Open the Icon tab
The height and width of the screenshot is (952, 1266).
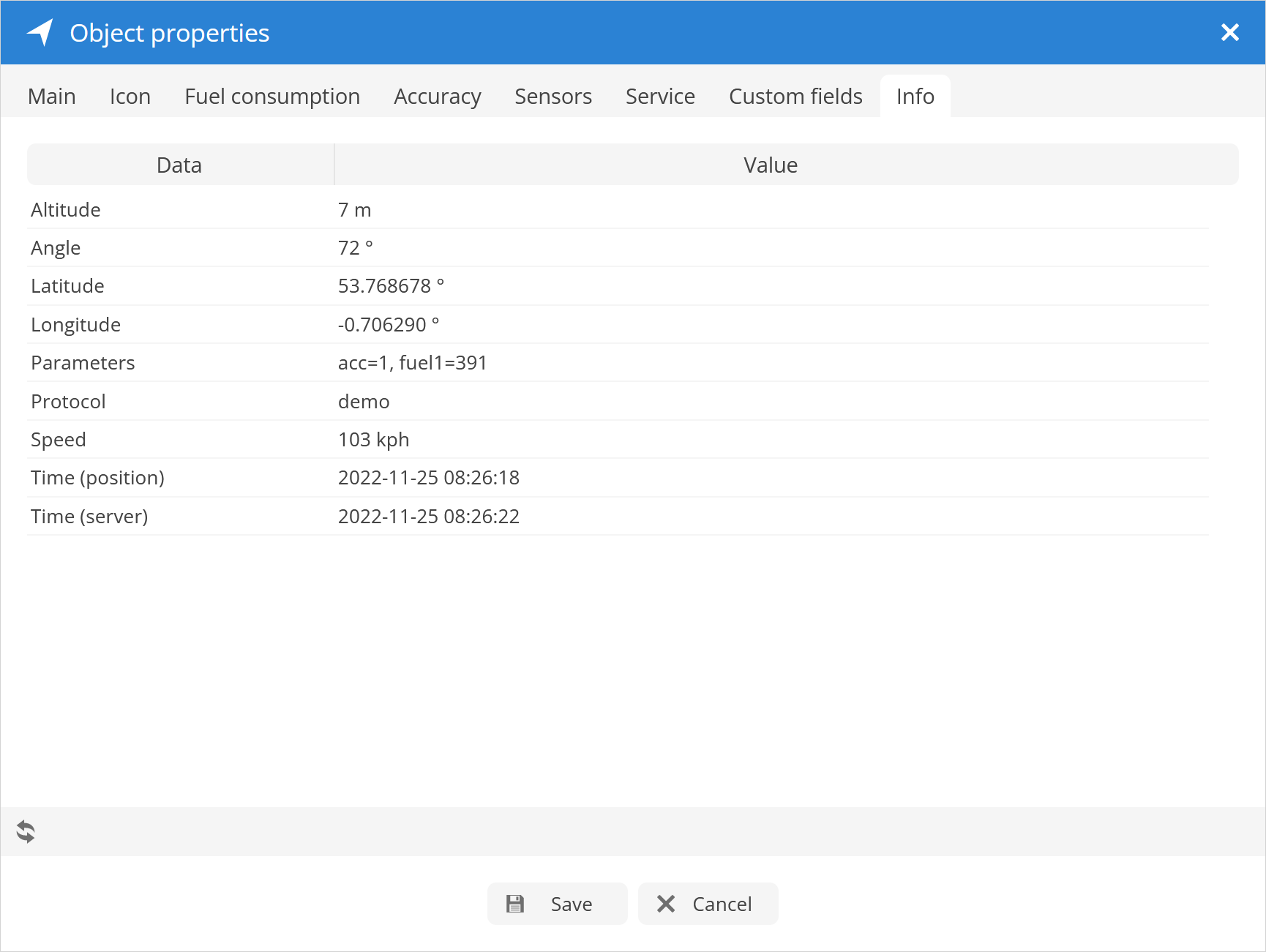(130, 97)
